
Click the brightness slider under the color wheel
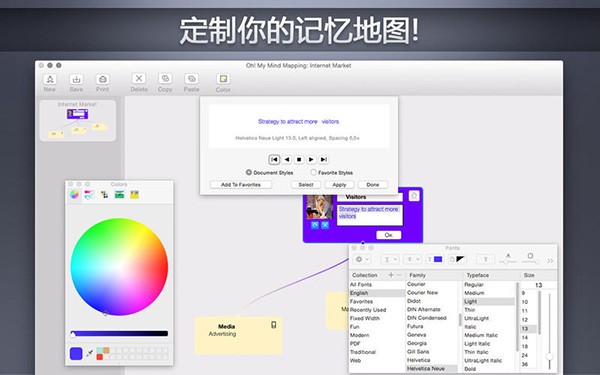pos(119,334)
